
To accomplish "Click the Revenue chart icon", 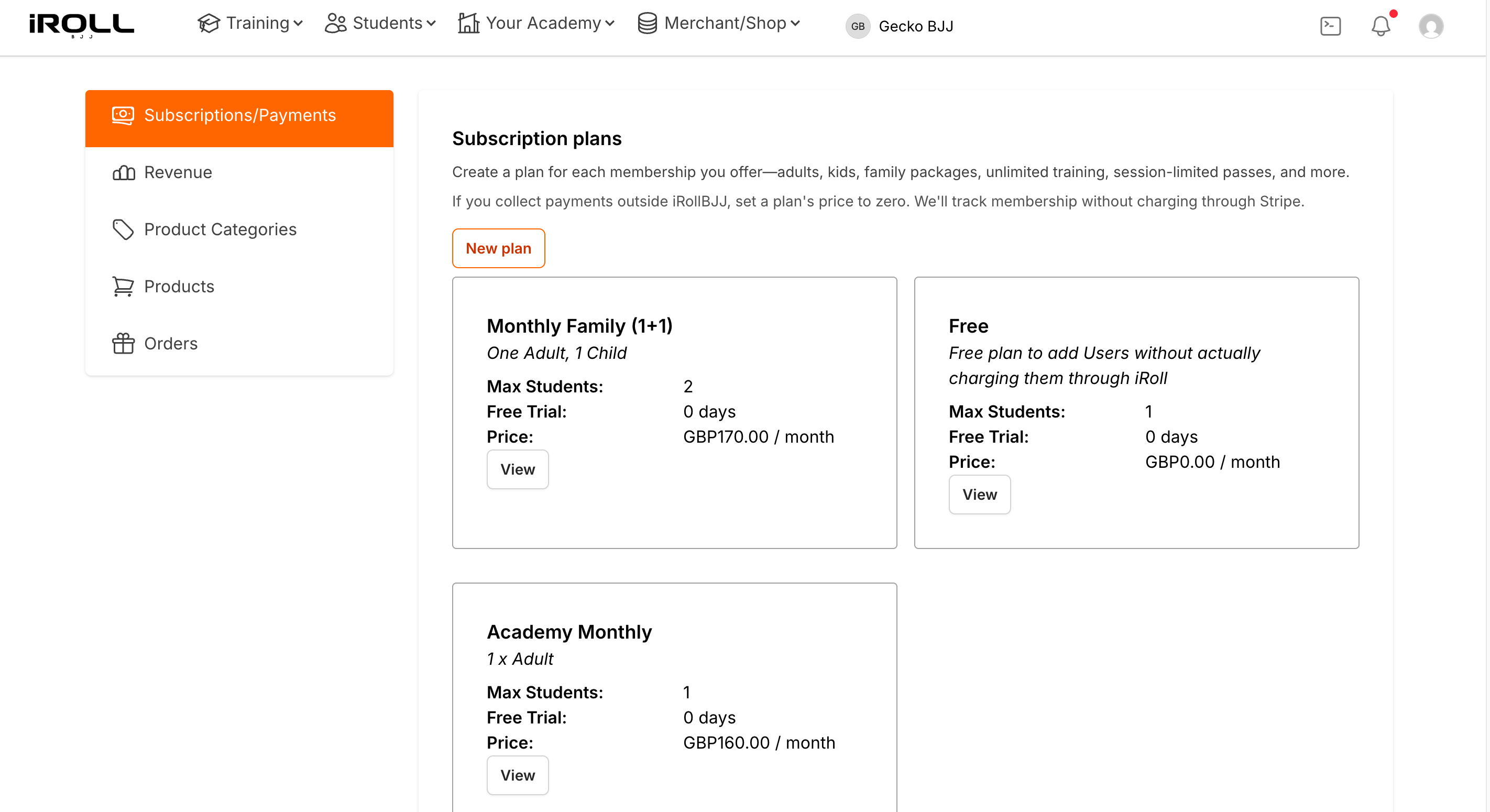I will [123, 172].
